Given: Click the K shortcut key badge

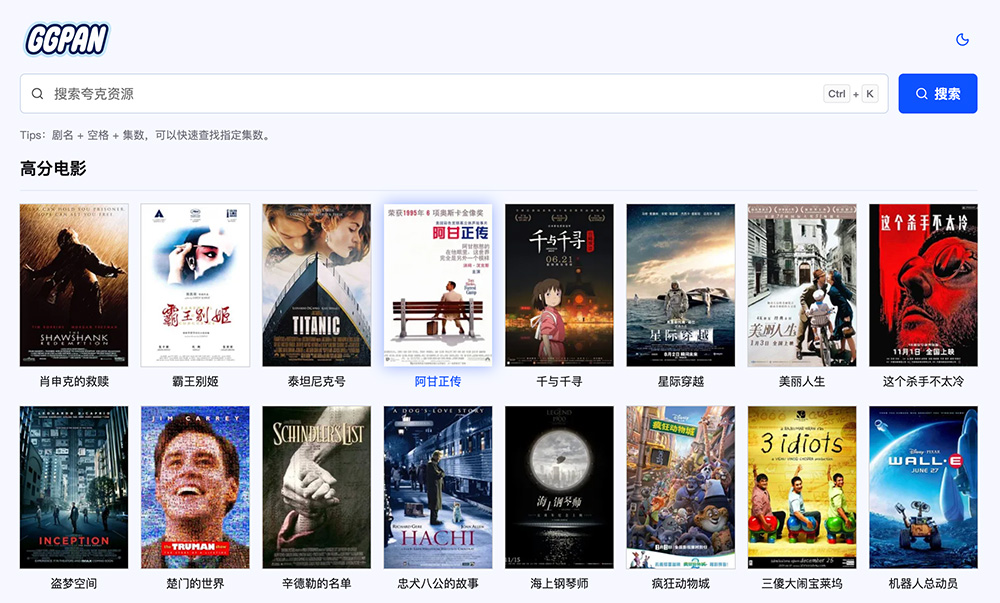Looking at the screenshot, I should pos(870,94).
